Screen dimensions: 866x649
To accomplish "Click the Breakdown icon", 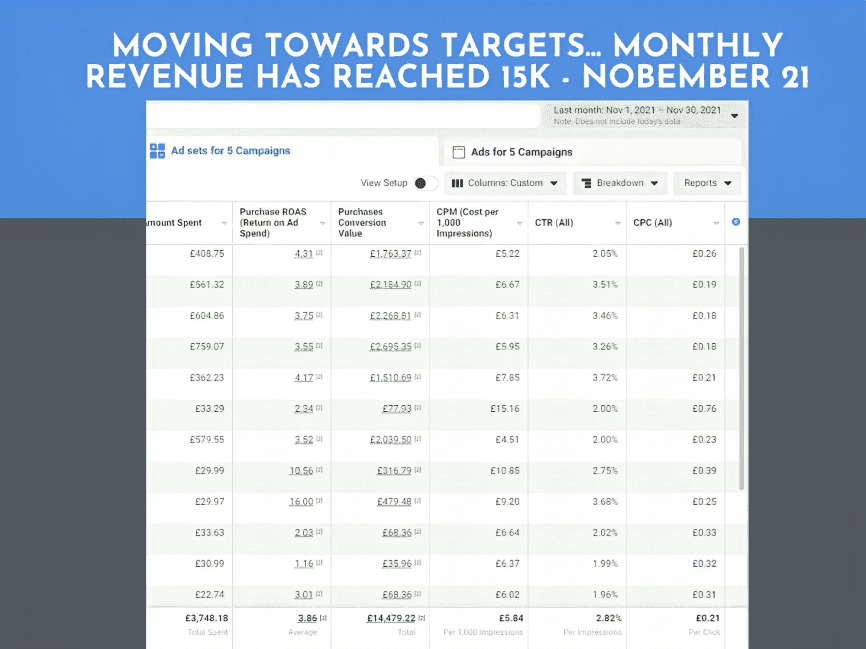I will pos(585,183).
